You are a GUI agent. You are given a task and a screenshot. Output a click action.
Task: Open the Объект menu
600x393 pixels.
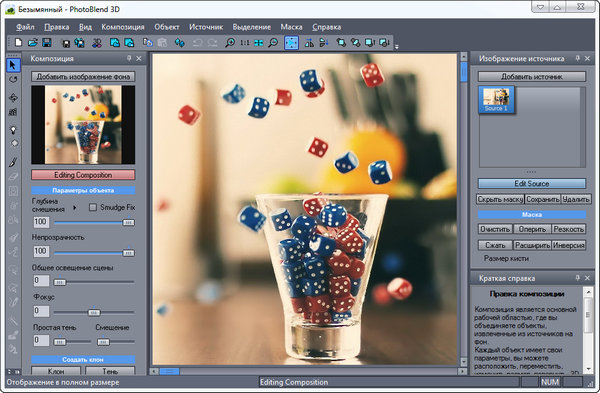pos(167,27)
